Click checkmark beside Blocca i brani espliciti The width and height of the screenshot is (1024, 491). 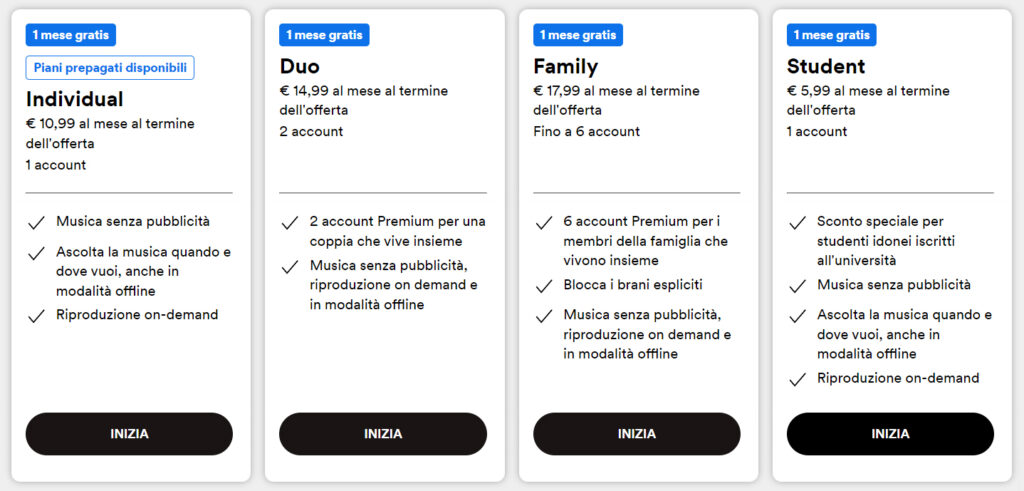(x=544, y=286)
